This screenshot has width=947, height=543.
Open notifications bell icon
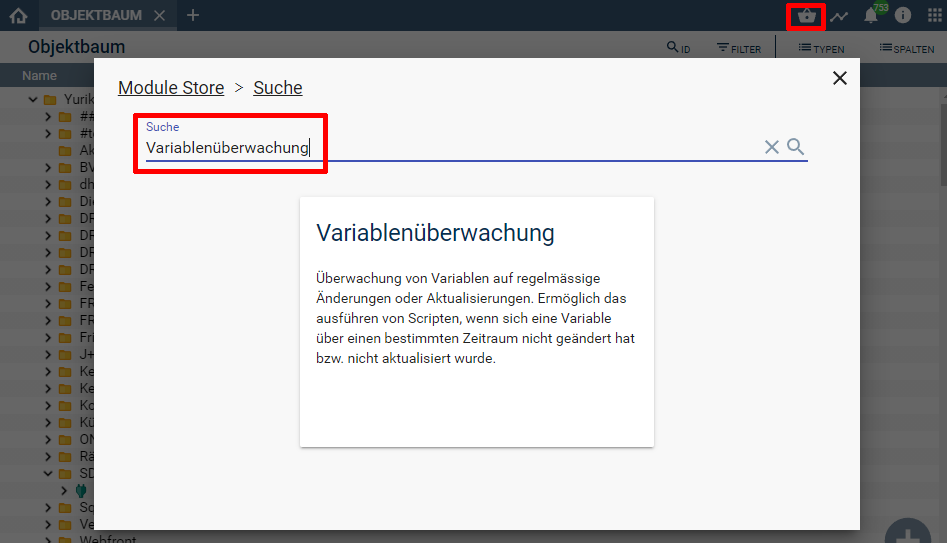(871, 16)
